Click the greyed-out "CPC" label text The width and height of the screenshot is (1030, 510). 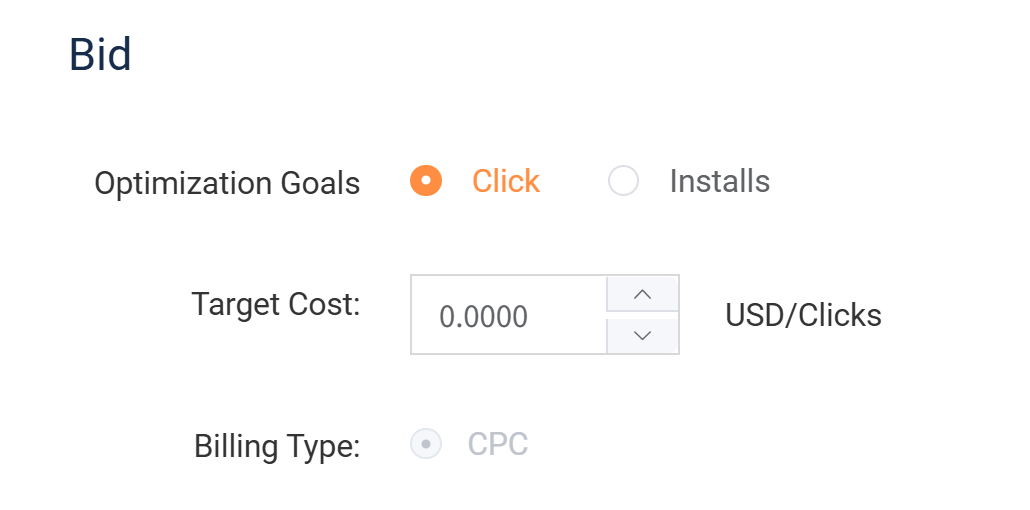point(497,443)
